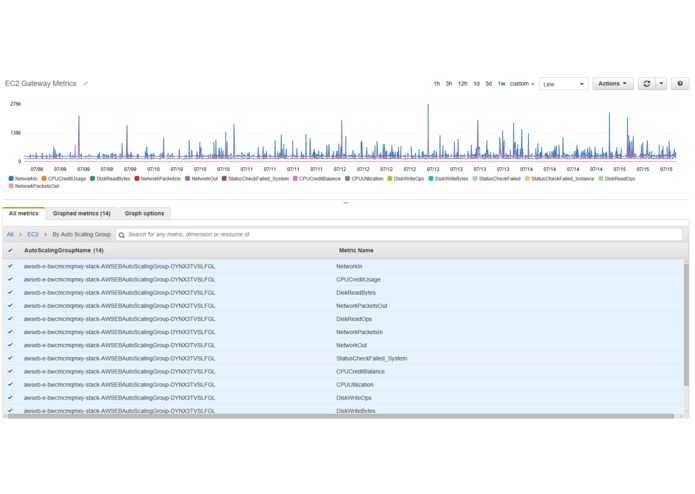Screen dimensions: 695x494
Task: Open the refresh interval dropdown arrow
Action: 661,84
